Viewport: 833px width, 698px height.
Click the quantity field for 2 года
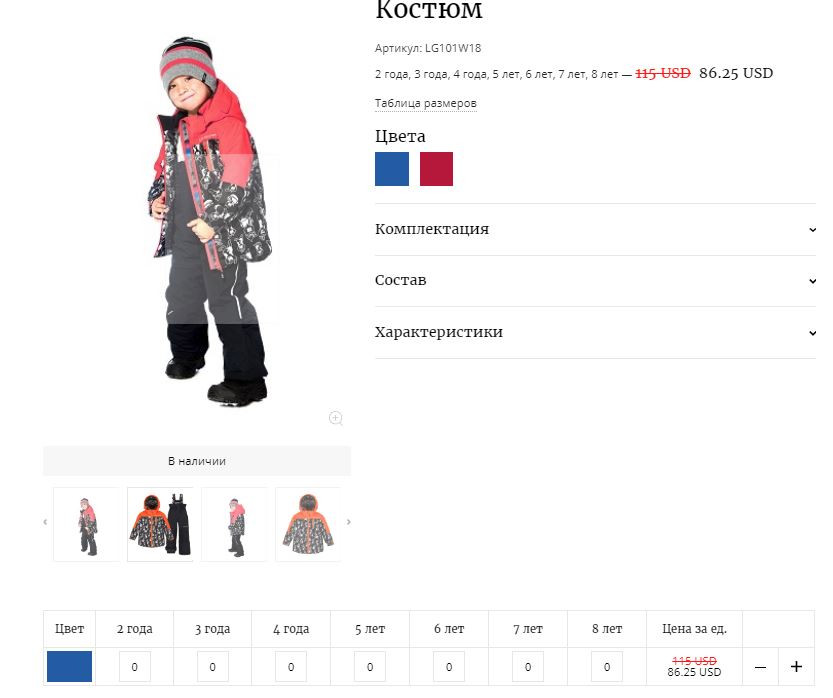(x=134, y=667)
